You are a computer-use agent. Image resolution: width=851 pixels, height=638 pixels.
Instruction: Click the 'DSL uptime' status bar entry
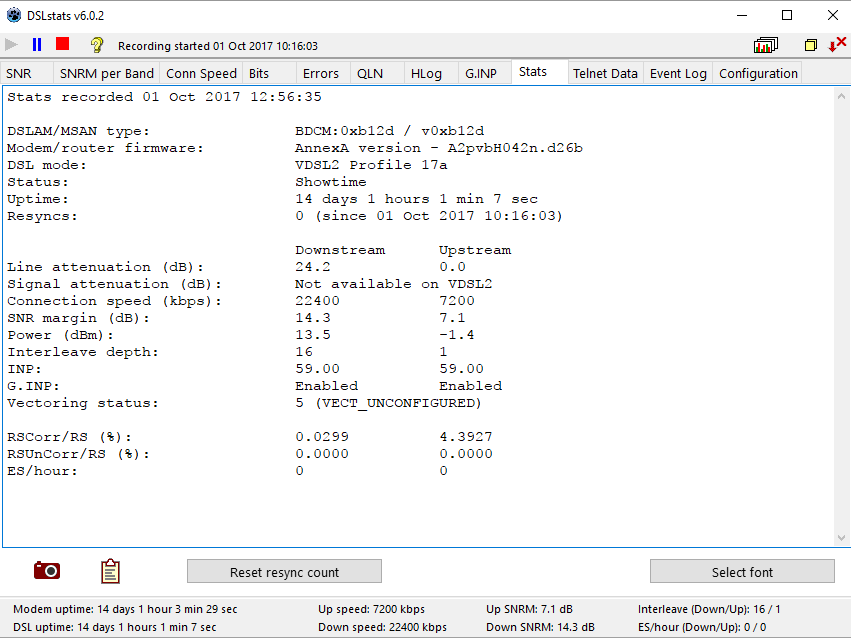click(115, 627)
